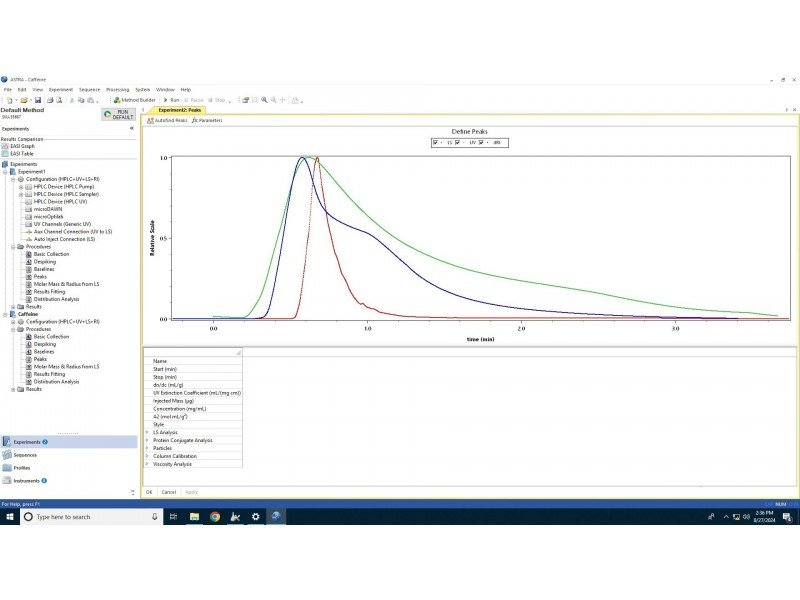Click the taskbar search box
Image resolution: width=800 pixels, height=600 pixels.
pos(92,517)
